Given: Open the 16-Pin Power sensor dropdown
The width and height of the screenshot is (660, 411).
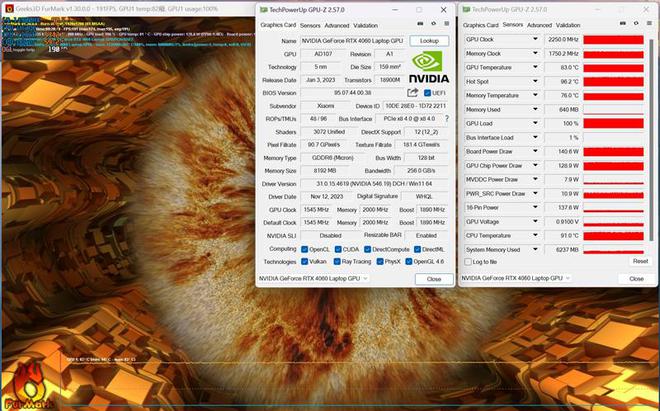Looking at the screenshot, I should [x=535, y=208].
